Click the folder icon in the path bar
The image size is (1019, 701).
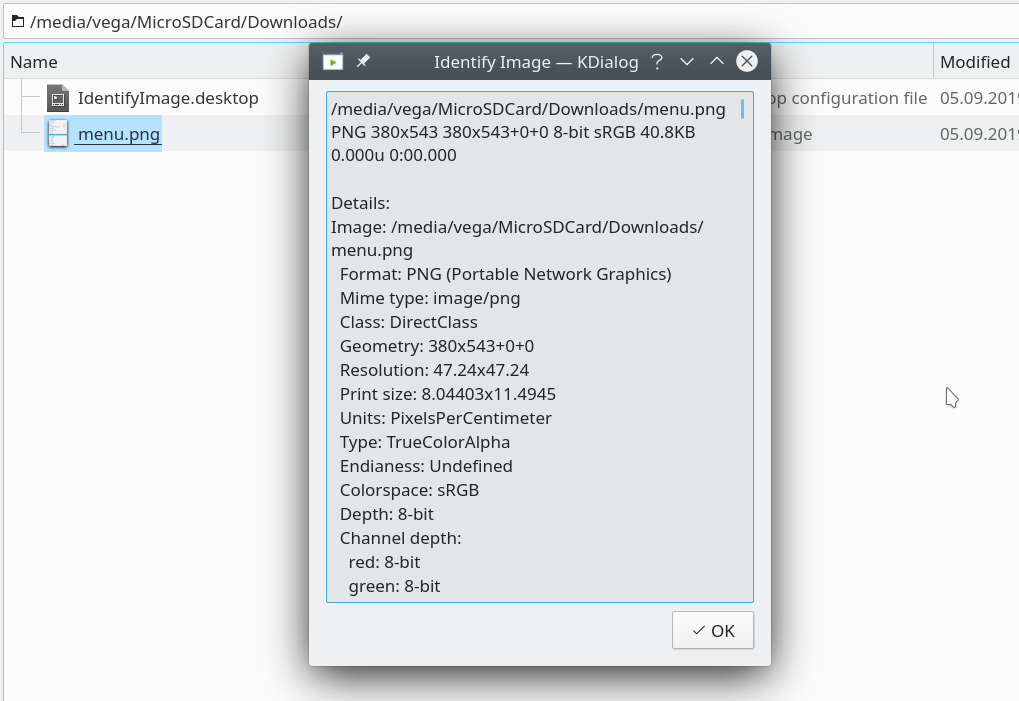(18, 21)
